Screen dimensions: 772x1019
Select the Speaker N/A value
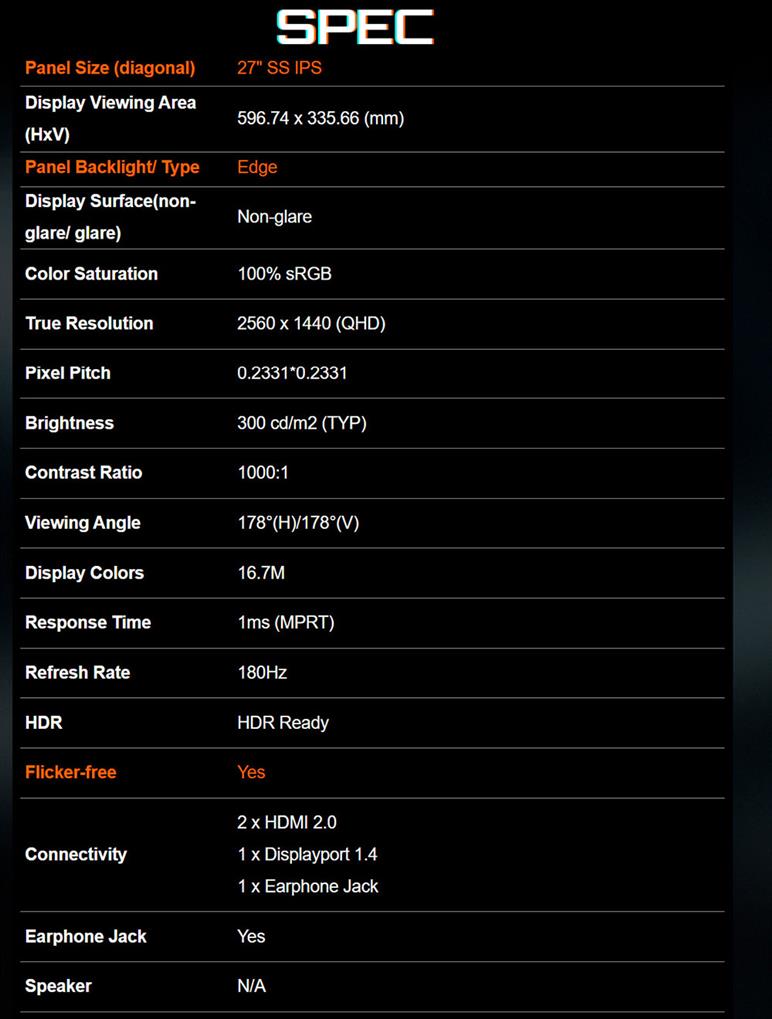tap(251, 986)
